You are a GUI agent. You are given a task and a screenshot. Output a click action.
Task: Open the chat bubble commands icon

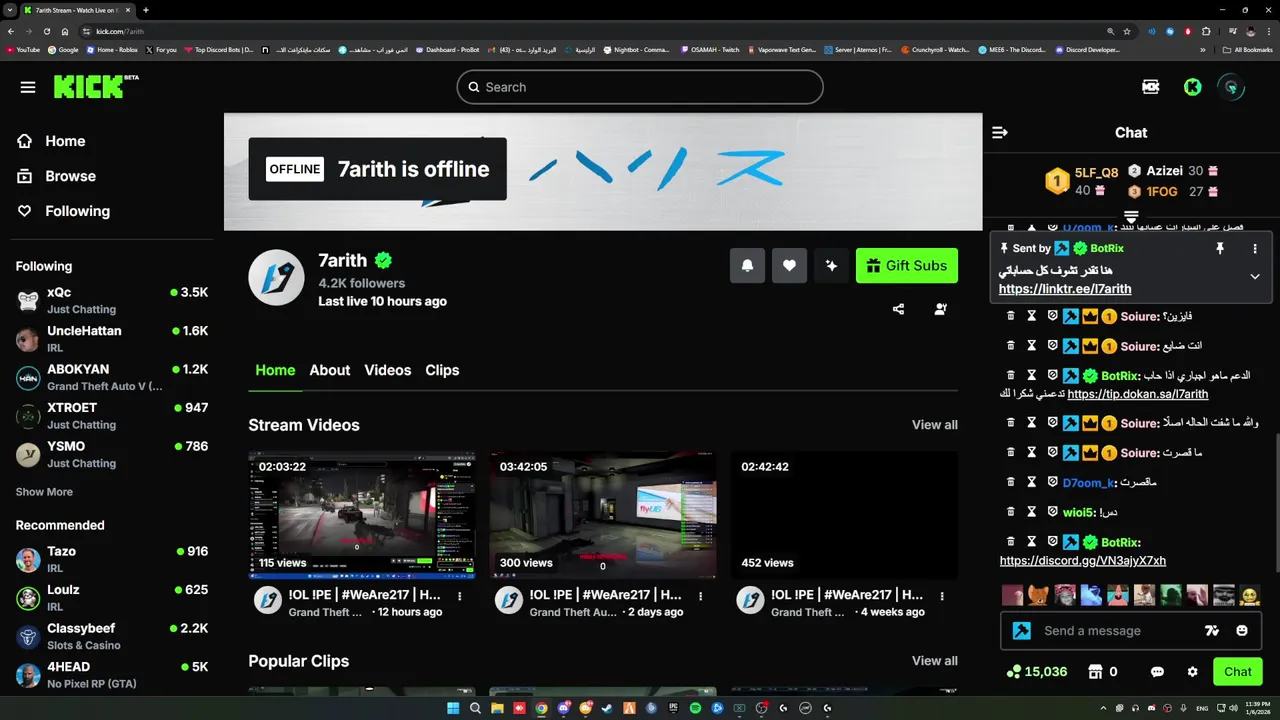point(1157,672)
